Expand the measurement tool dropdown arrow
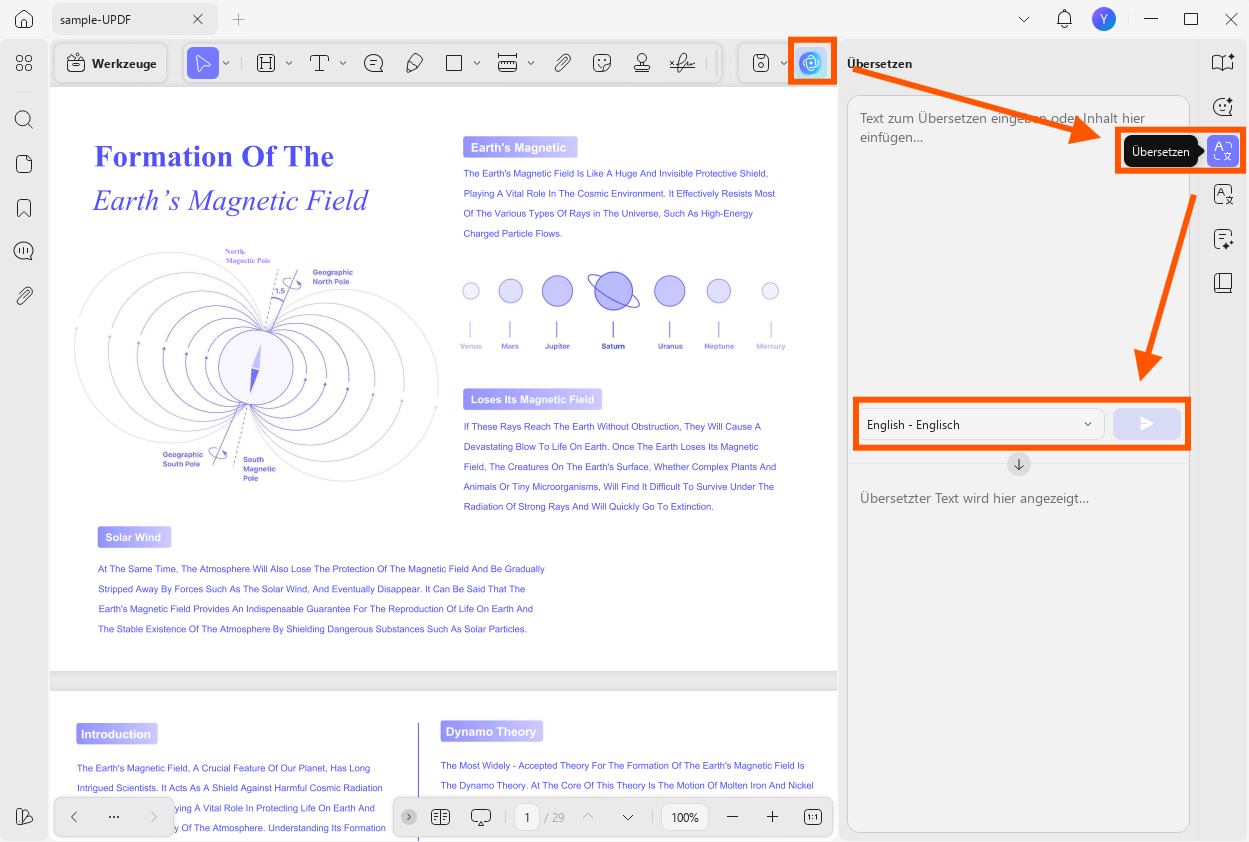The width and height of the screenshot is (1249, 842). point(531,63)
